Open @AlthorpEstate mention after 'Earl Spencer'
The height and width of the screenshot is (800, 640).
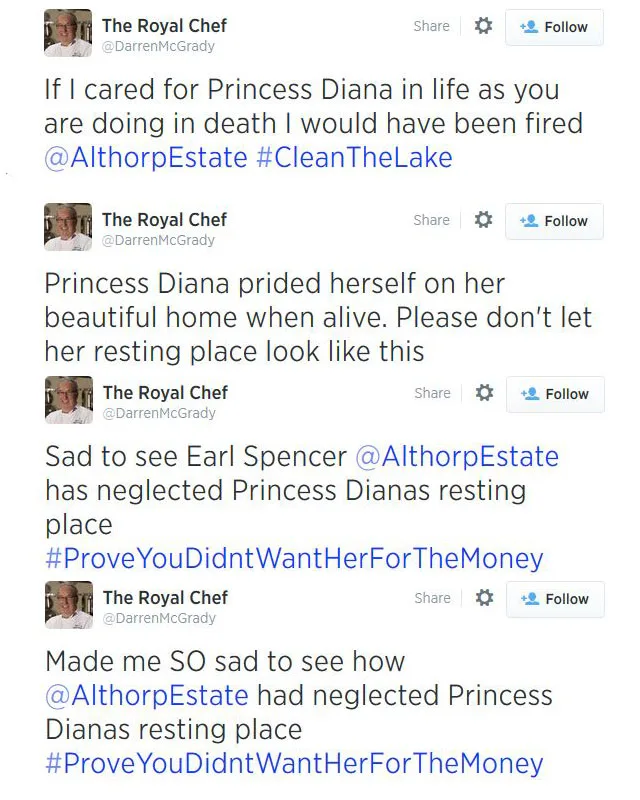point(456,456)
